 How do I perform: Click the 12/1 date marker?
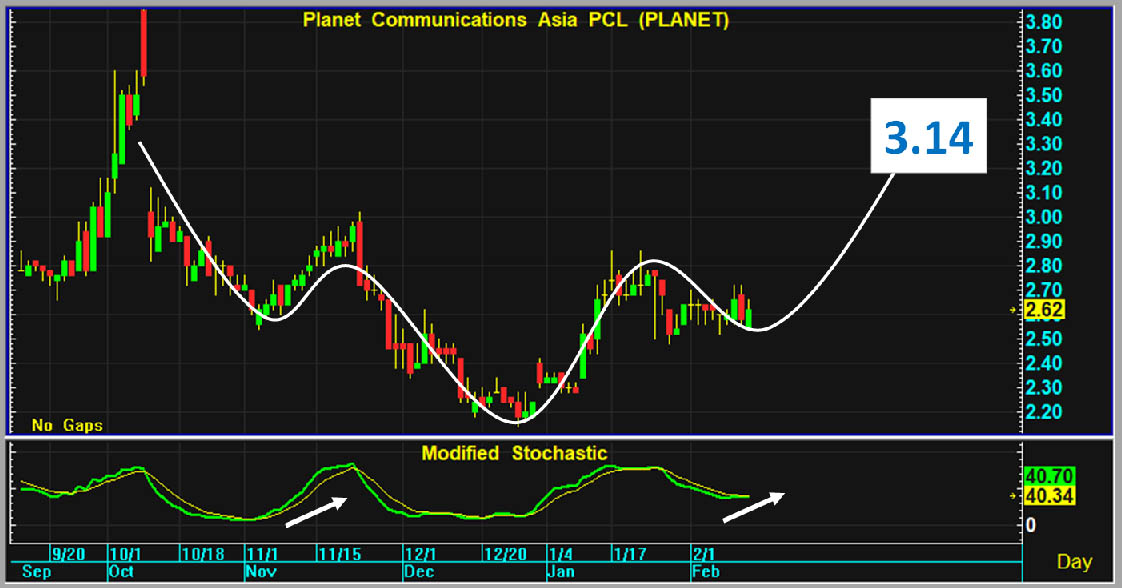[x=420, y=554]
